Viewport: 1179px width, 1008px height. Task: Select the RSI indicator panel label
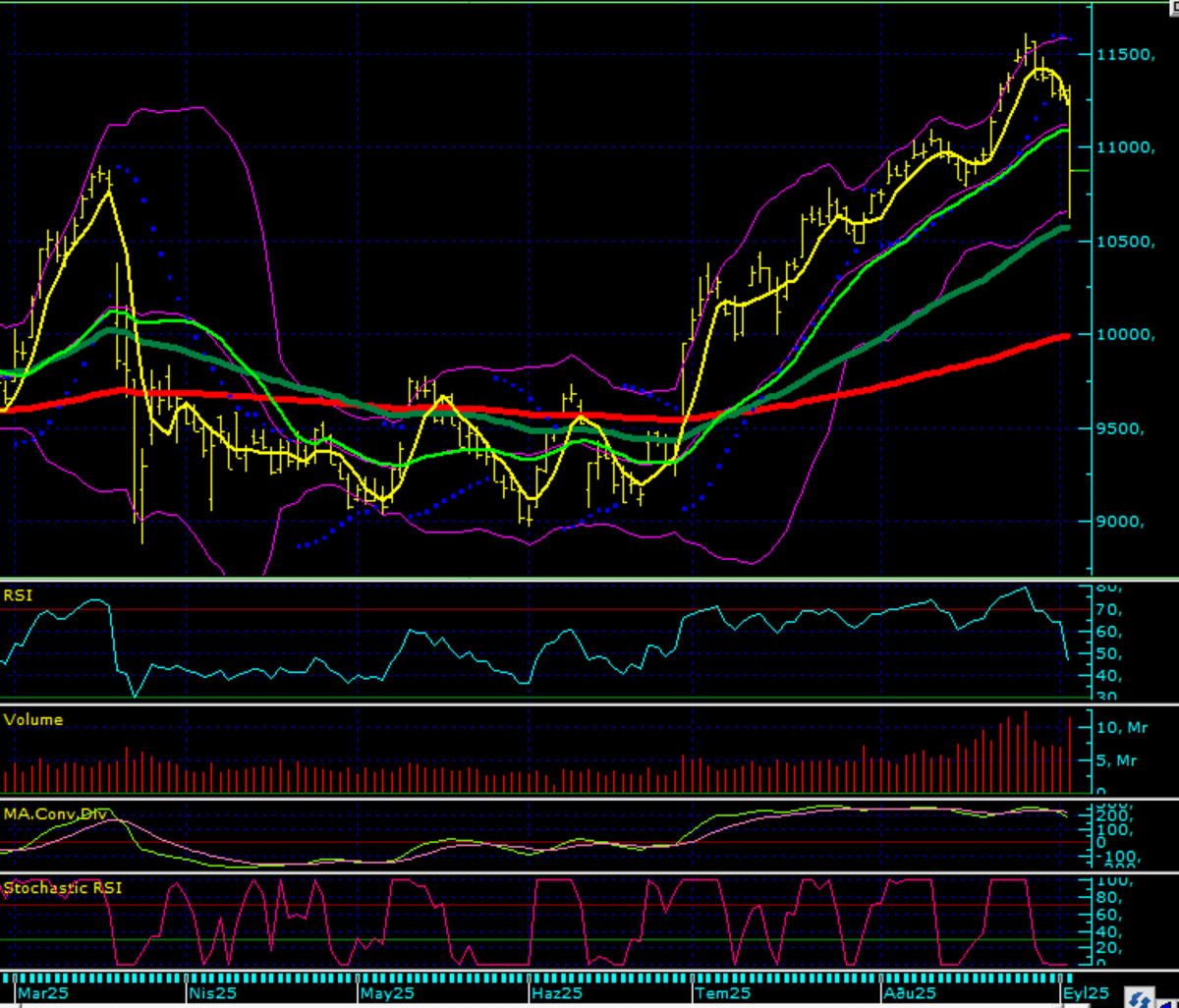pos(17,595)
